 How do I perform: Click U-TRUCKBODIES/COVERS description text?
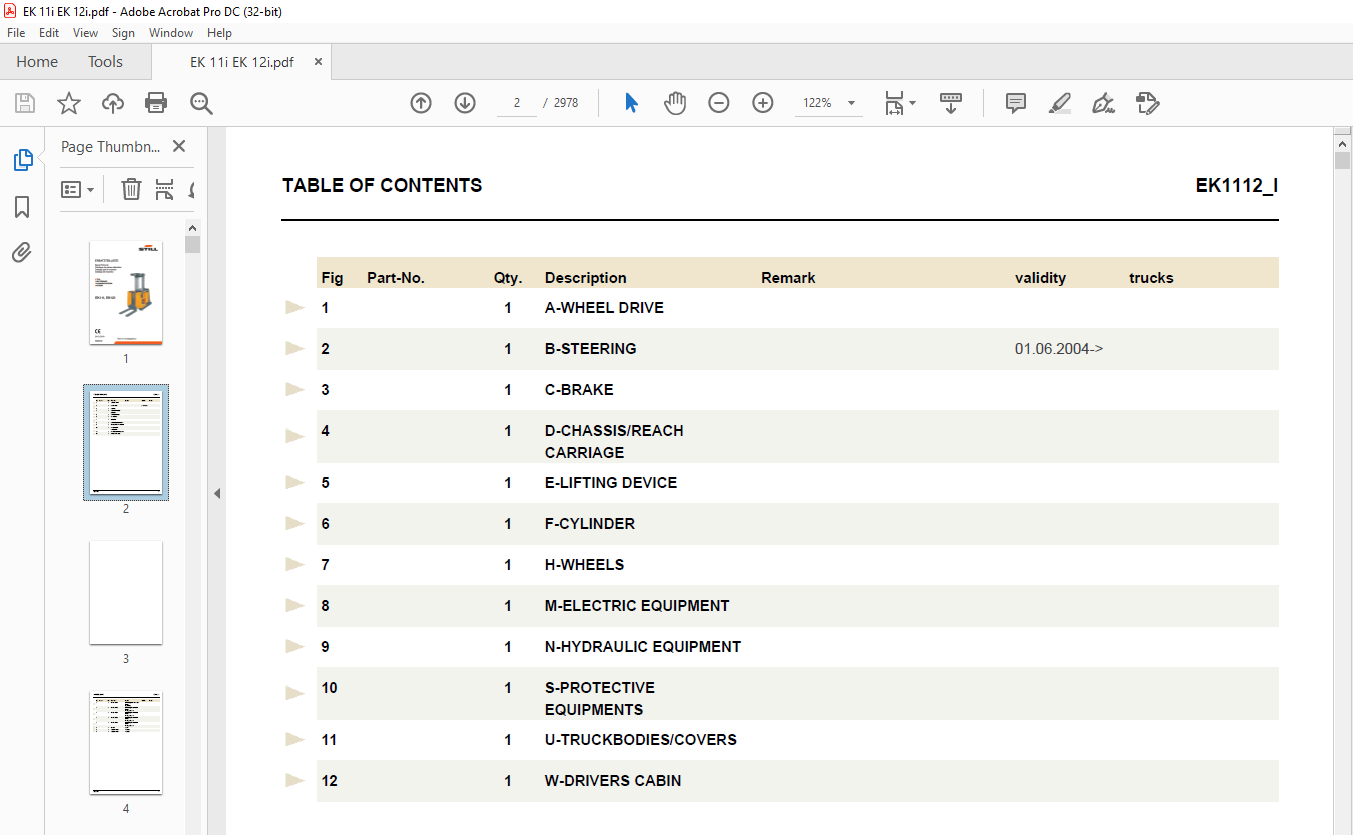tap(641, 740)
